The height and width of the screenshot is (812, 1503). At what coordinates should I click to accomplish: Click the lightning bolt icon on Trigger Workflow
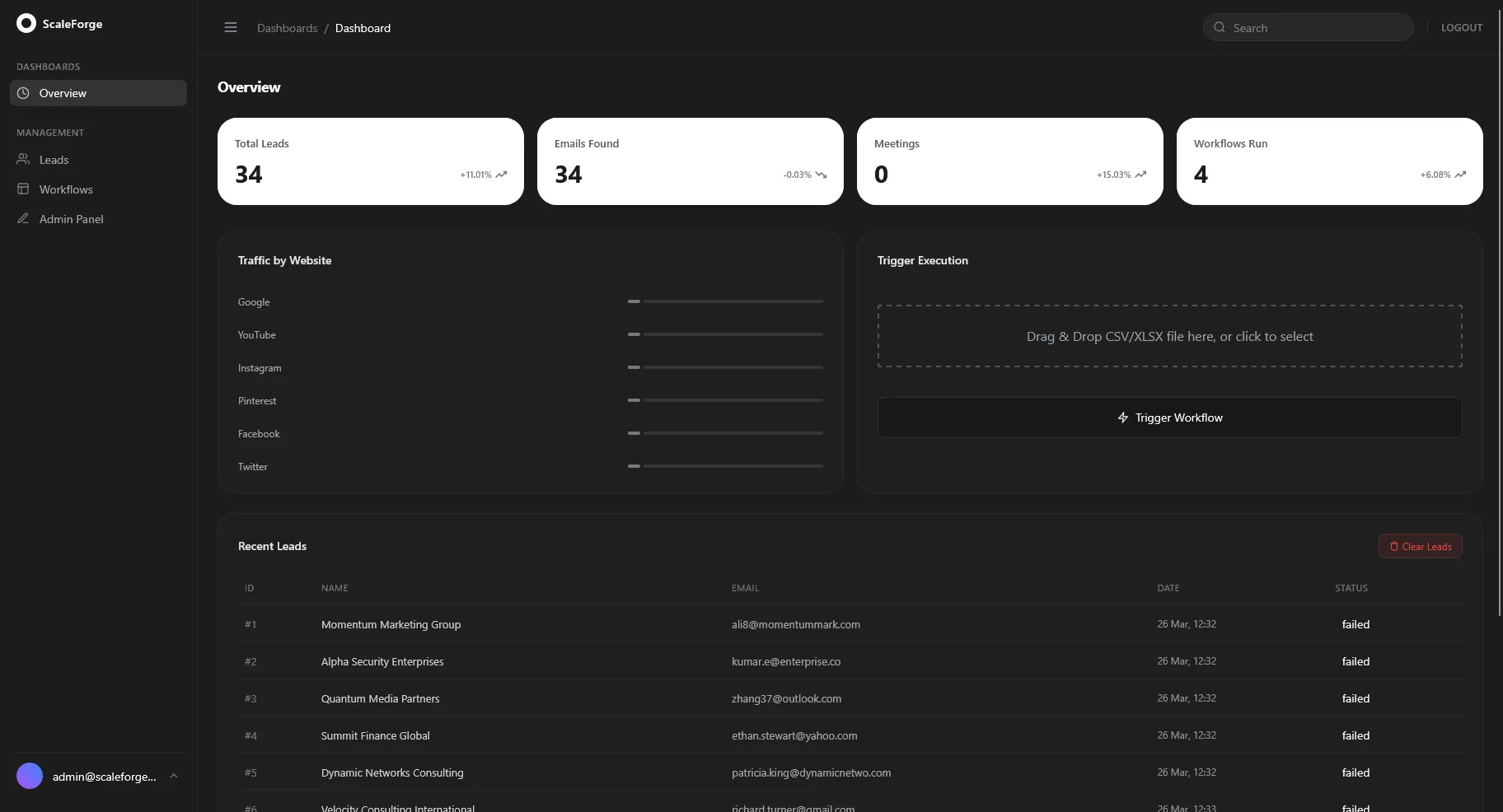(x=1123, y=418)
